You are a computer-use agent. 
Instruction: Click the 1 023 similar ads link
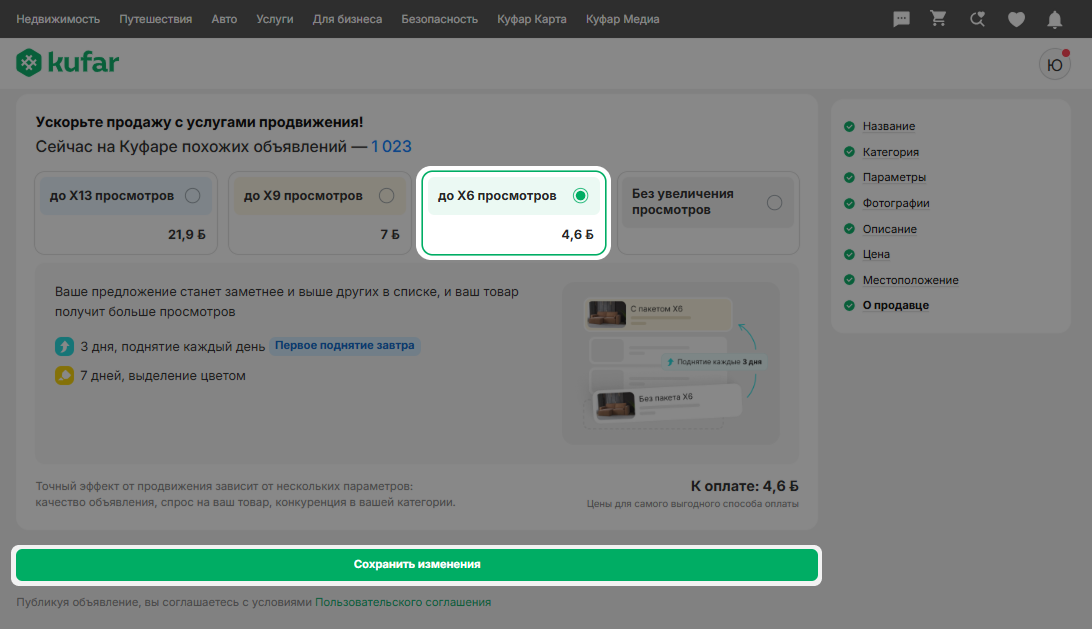coord(391,146)
